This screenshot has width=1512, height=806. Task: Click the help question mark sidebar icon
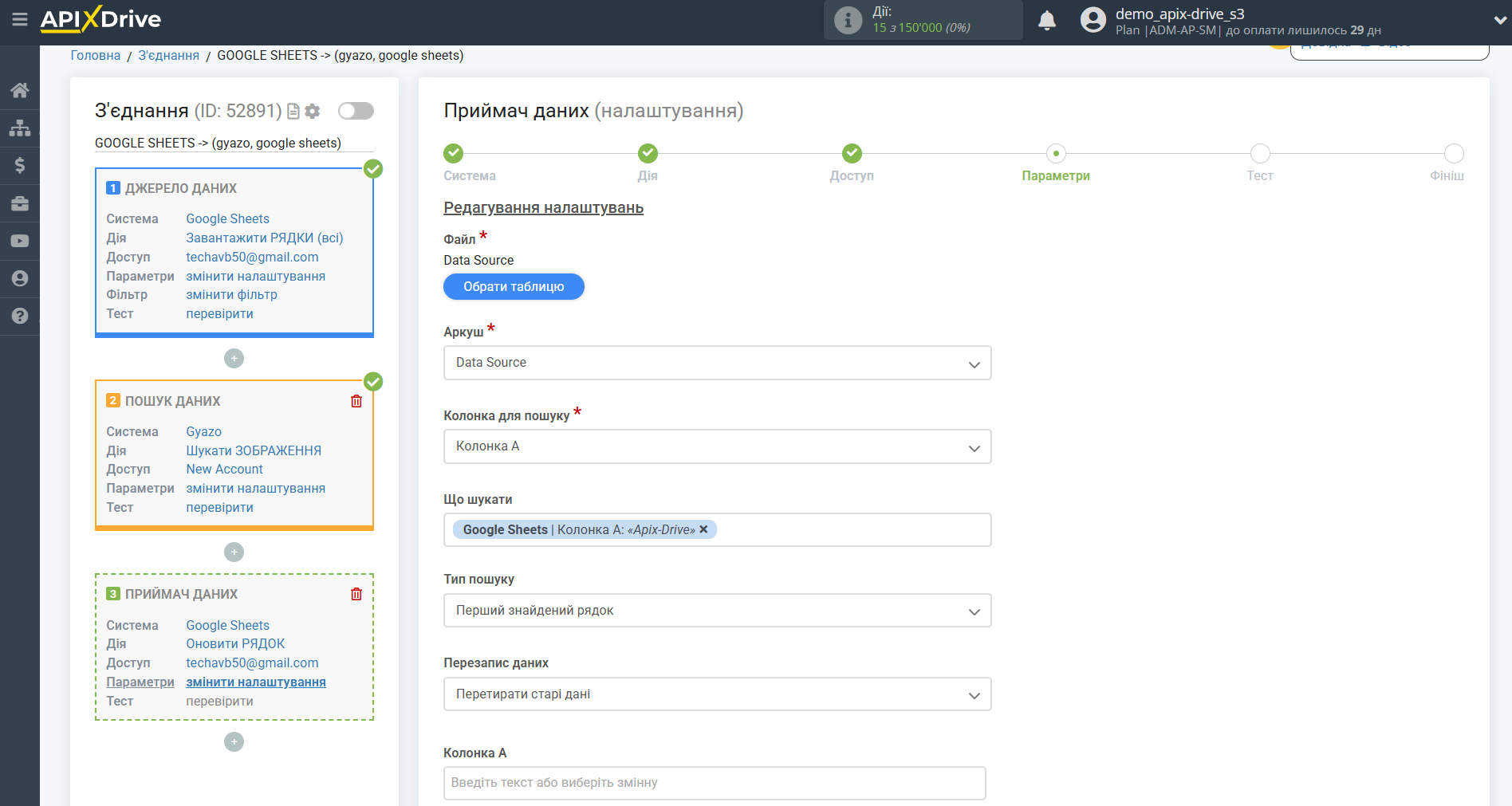pos(20,316)
